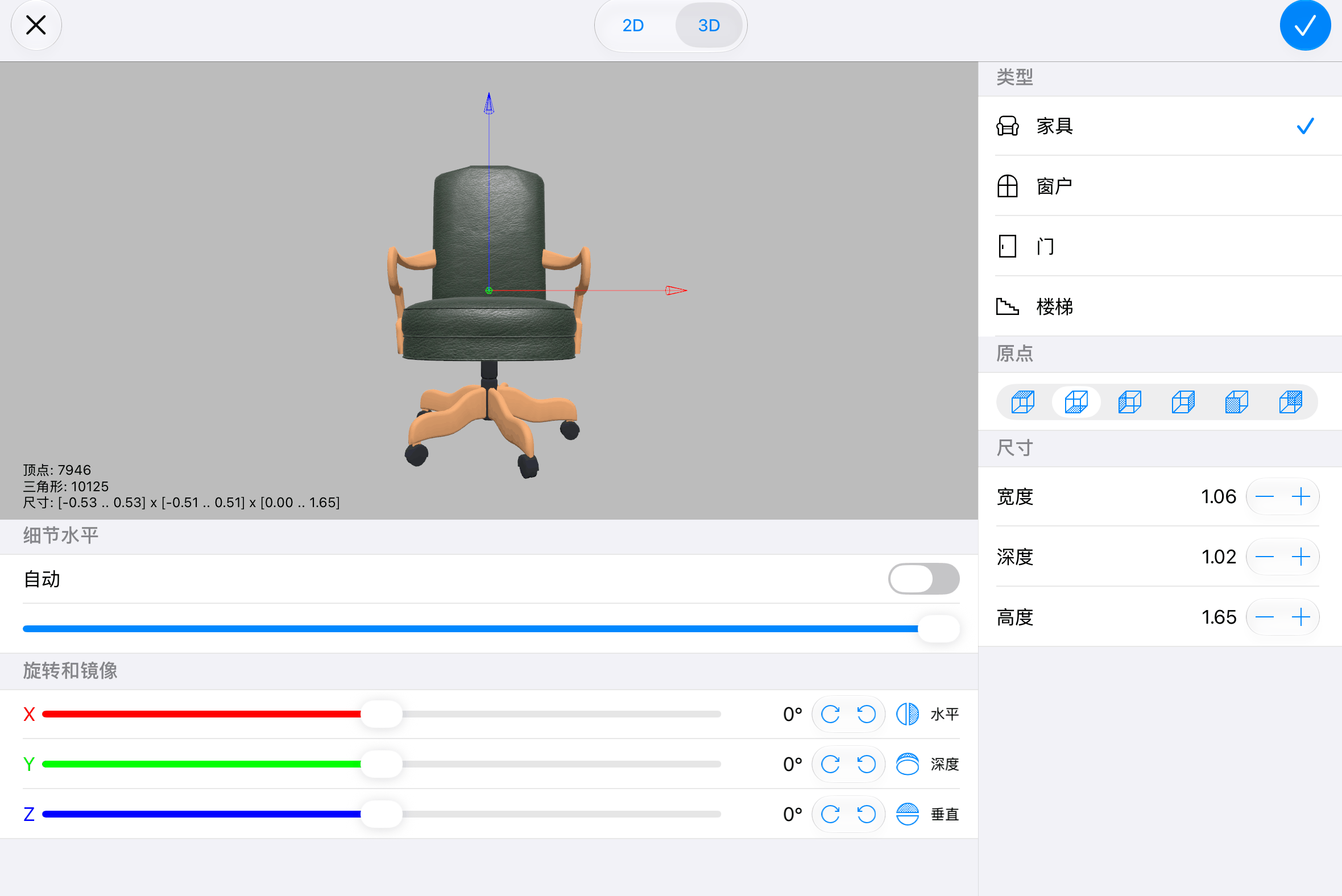Viewport: 1342px width, 896px height.
Task: Rotate clockwise around the X axis
Action: pos(830,714)
